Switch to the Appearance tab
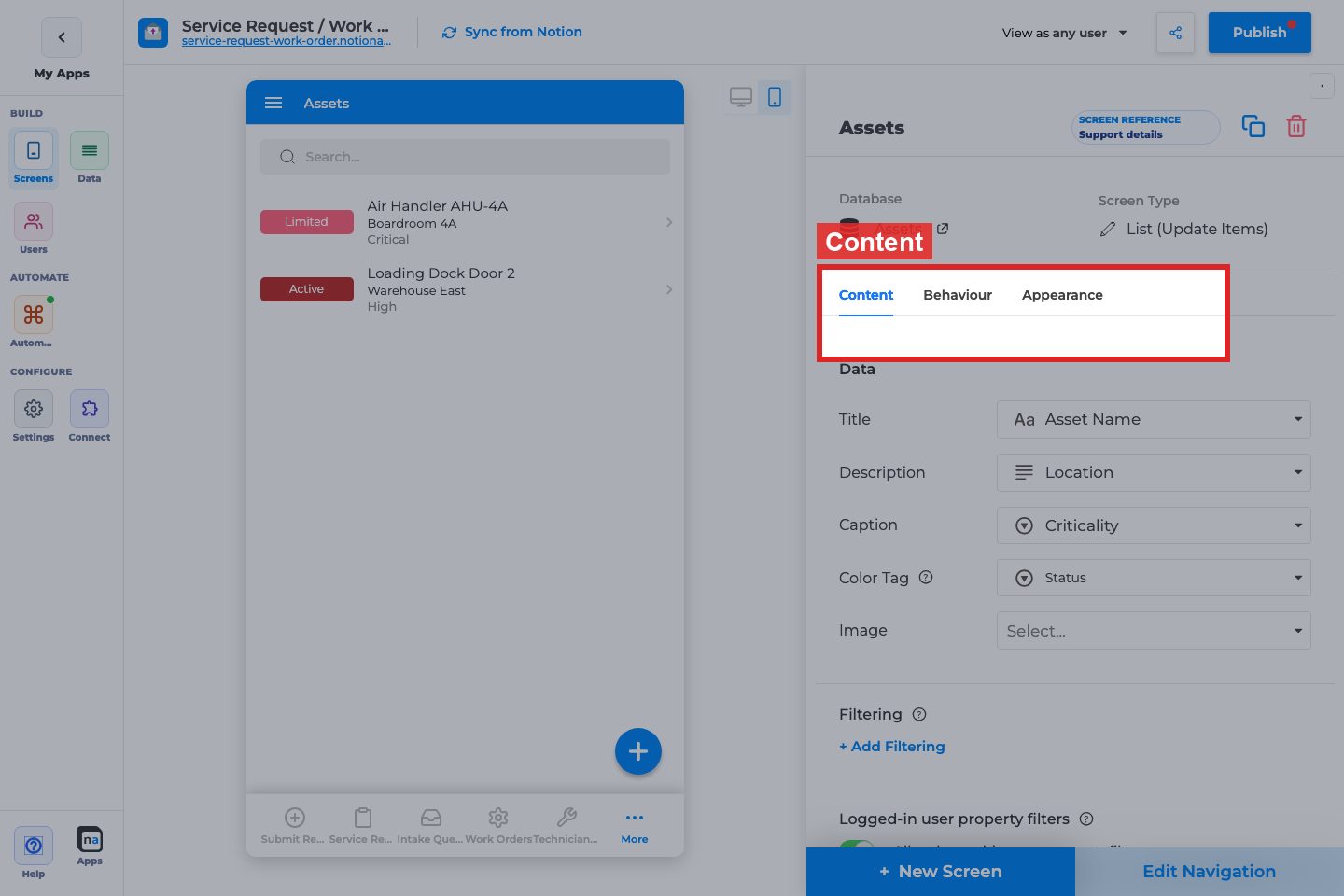Screen dimensions: 1344x896 tap(1062, 295)
